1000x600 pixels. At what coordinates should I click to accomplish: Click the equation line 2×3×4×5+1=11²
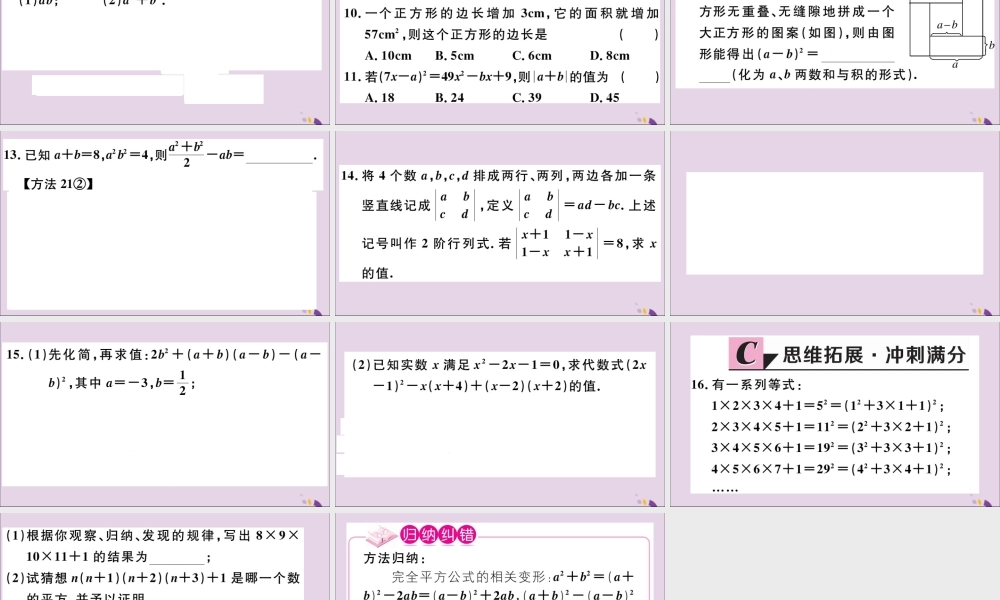click(831, 427)
